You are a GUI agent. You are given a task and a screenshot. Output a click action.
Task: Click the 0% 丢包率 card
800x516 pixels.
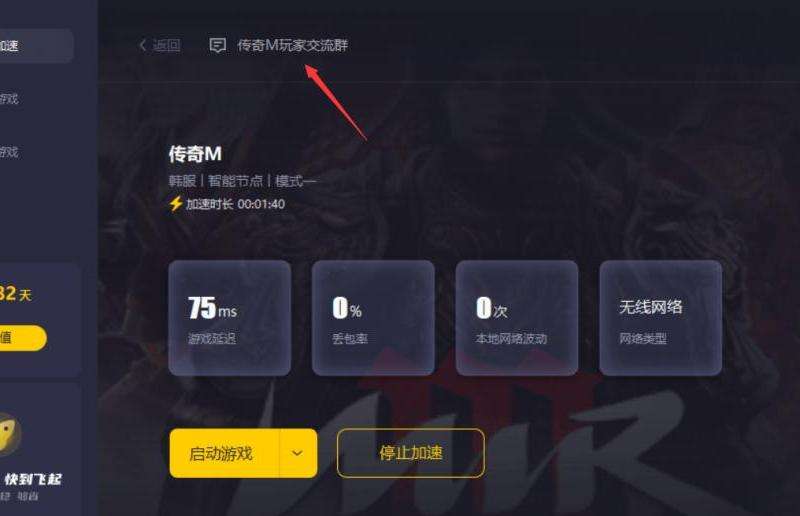(x=373, y=318)
